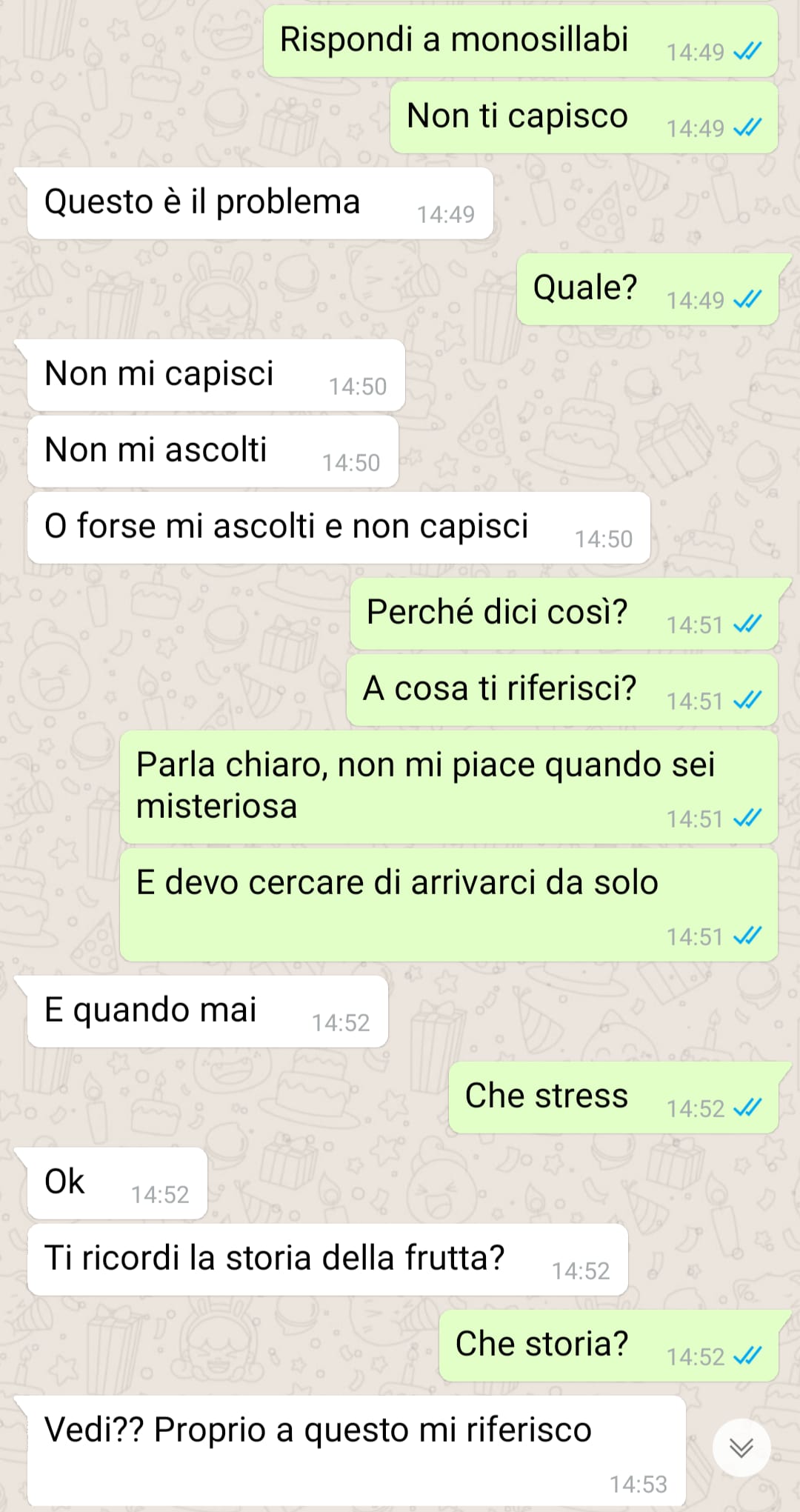Tap read ticks on 'Che stress' message

[x=747, y=1108]
